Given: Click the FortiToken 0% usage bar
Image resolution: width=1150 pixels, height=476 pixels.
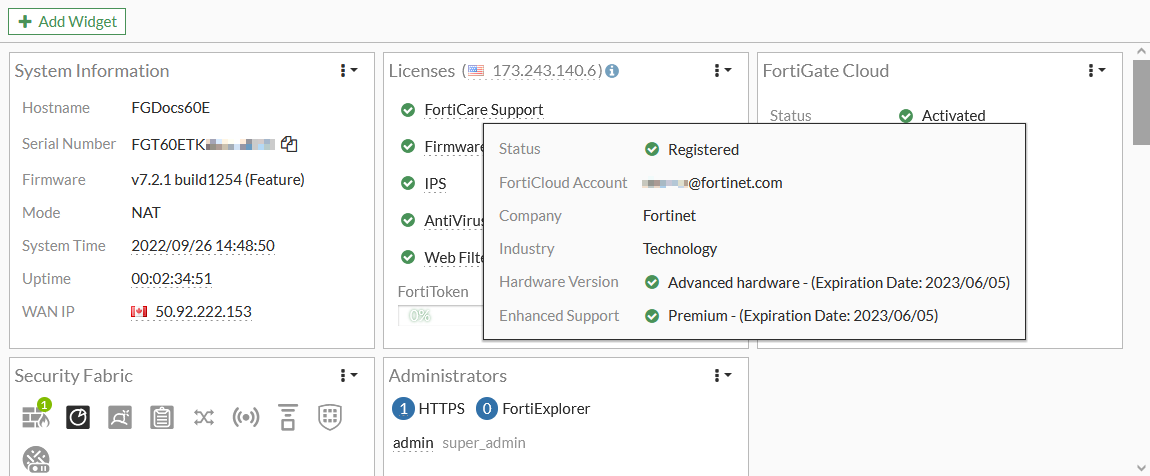Looking at the screenshot, I should tap(440, 315).
